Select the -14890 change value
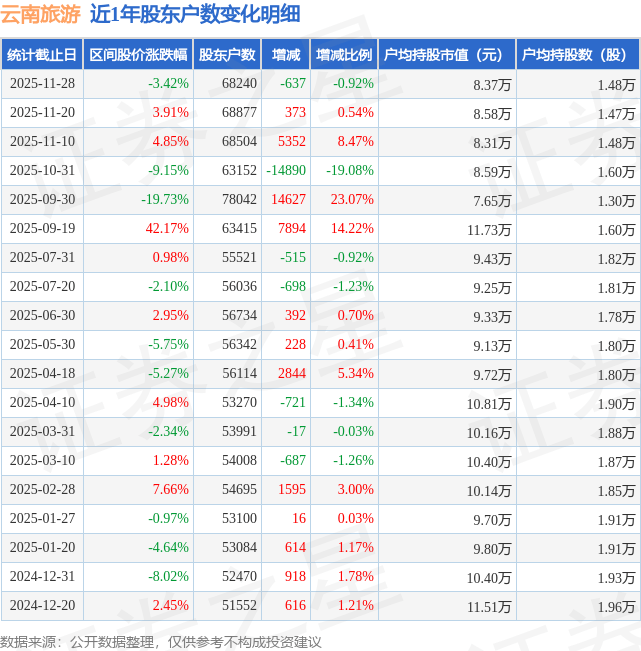The width and height of the screenshot is (641, 651). pos(286,170)
